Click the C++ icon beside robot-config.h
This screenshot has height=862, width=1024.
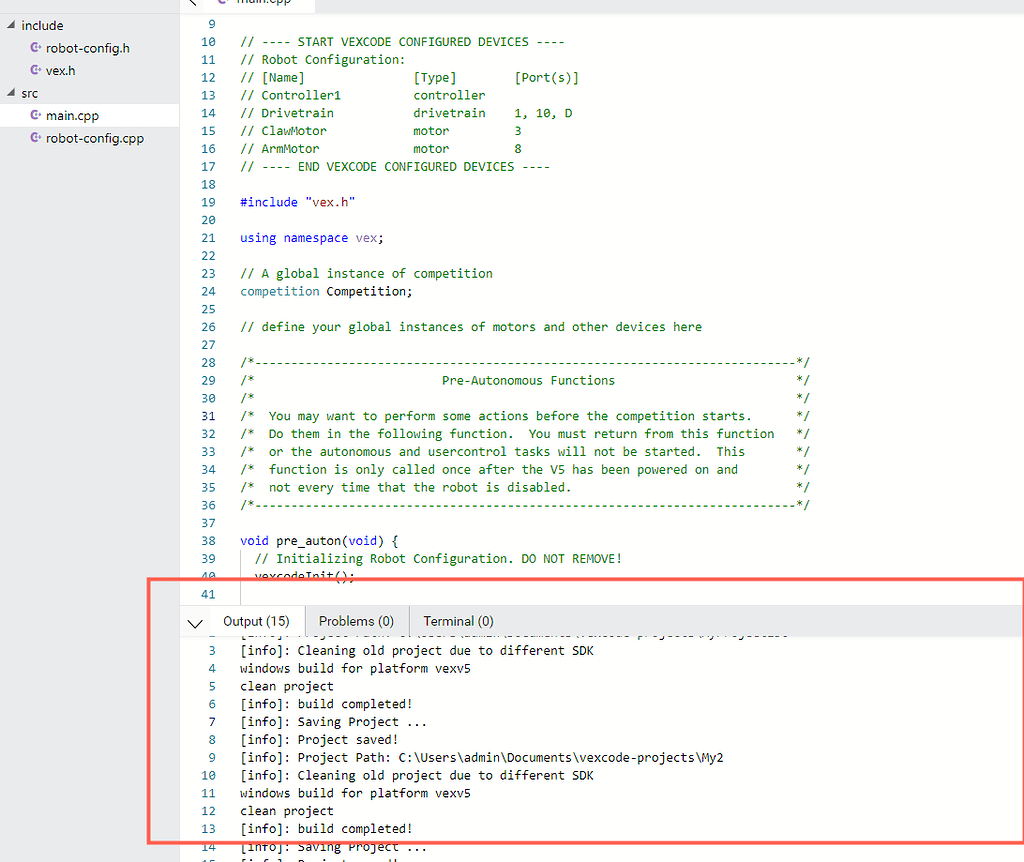[x=34, y=47]
